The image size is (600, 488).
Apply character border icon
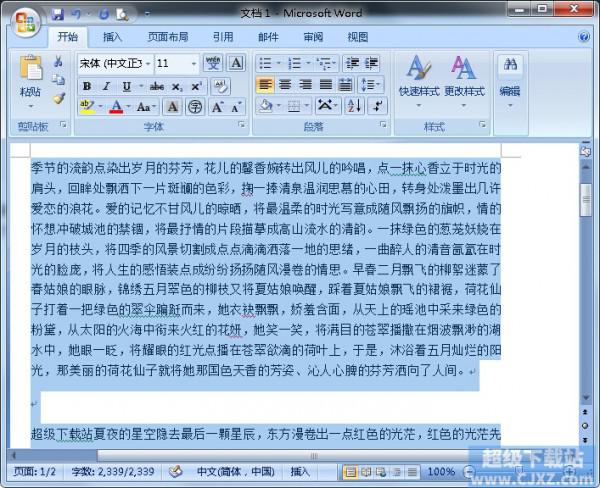236,63
